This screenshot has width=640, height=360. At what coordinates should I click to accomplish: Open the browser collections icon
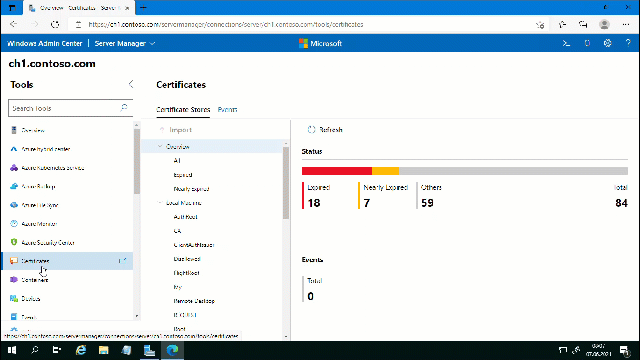(583, 24)
